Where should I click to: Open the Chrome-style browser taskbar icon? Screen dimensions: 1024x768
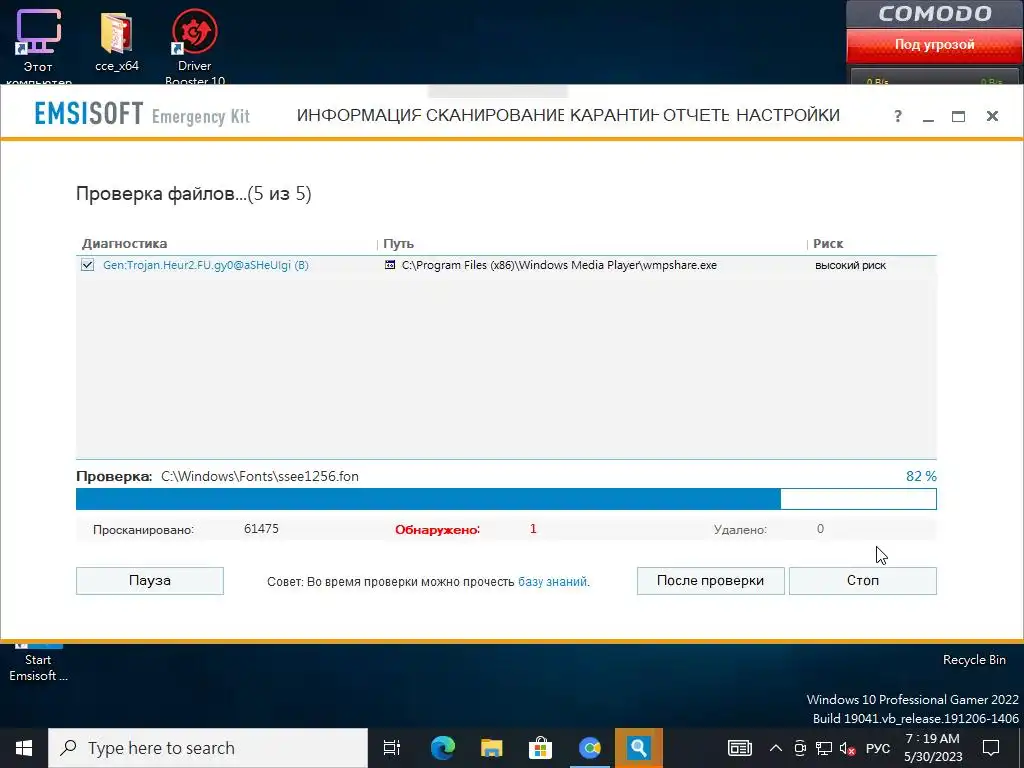click(589, 748)
